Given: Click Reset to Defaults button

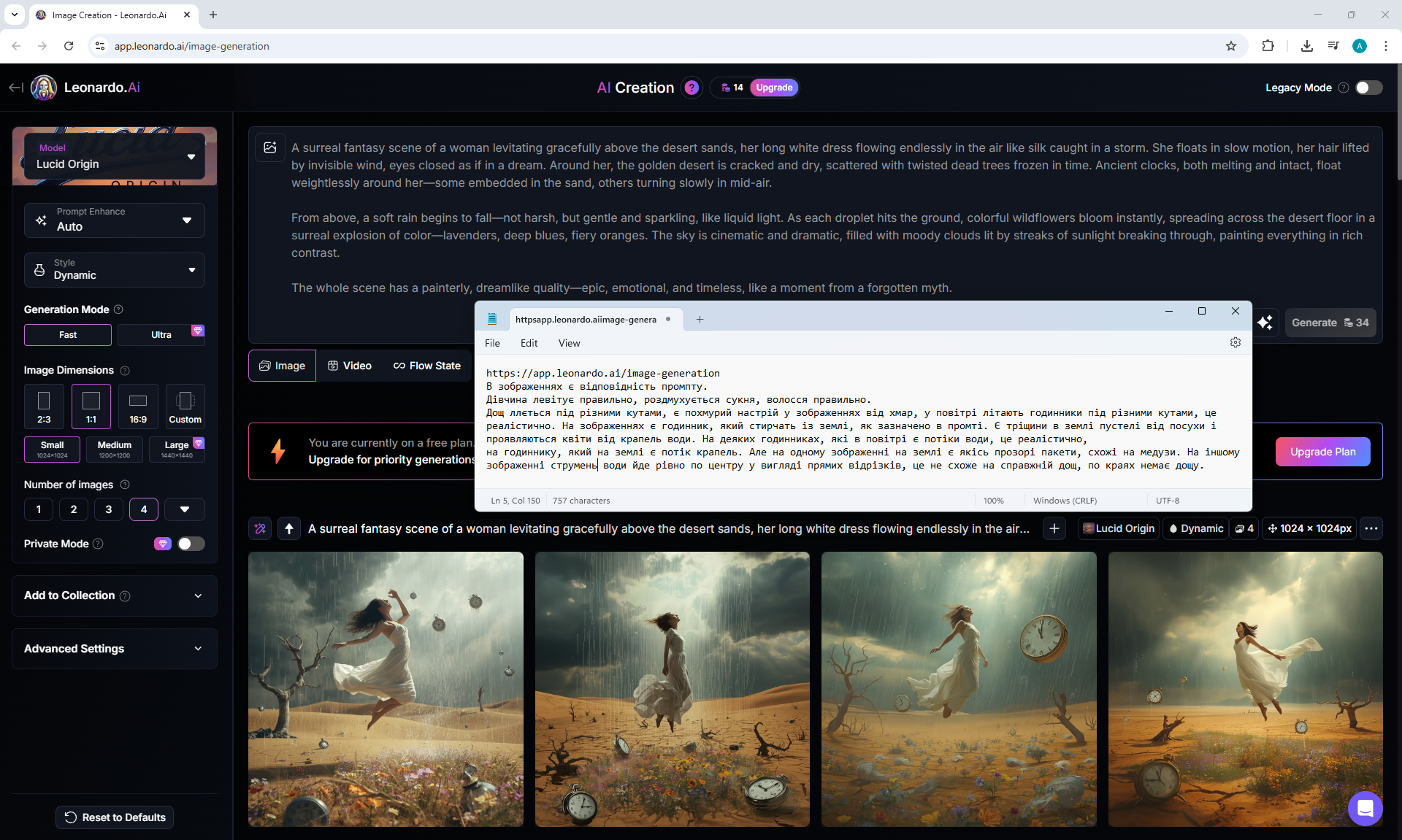Looking at the screenshot, I should pos(115,817).
